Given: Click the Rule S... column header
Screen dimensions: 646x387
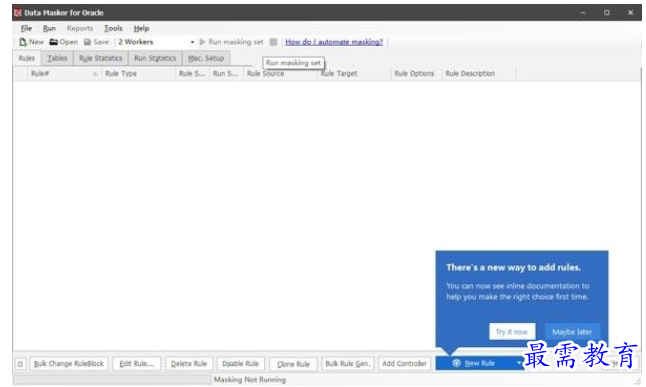Looking at the screenshot, I should [x=193, y=74].
